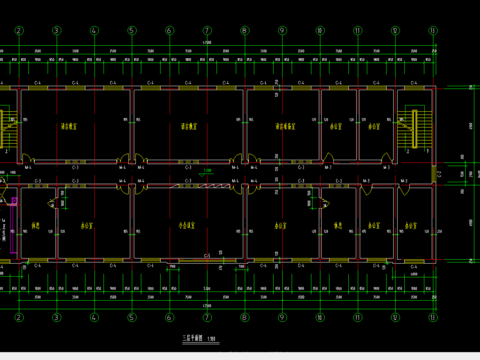
Task: Select axis bubble 5 below the plan
Action: (132, 317)
